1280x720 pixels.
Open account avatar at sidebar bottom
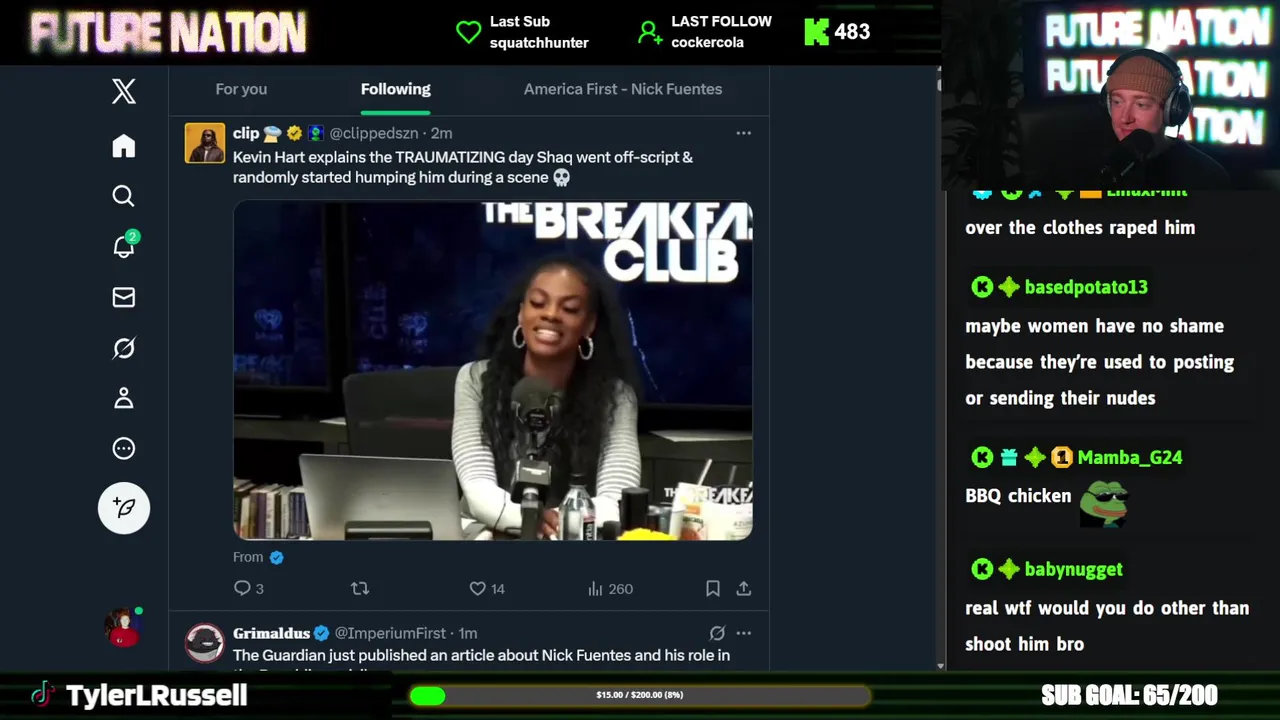pyautogui.click(x=124, y=628)
